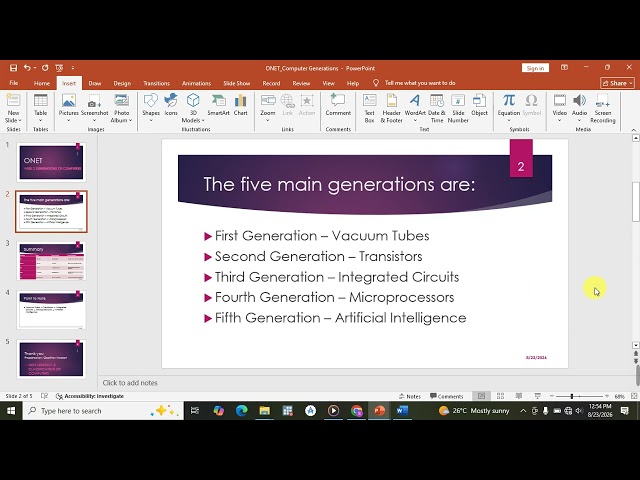Image resolution: width=640 pixels, height=480 pixels.
Task: Start presentation from beginning icon in title bar
Action: tap(59, 68)
